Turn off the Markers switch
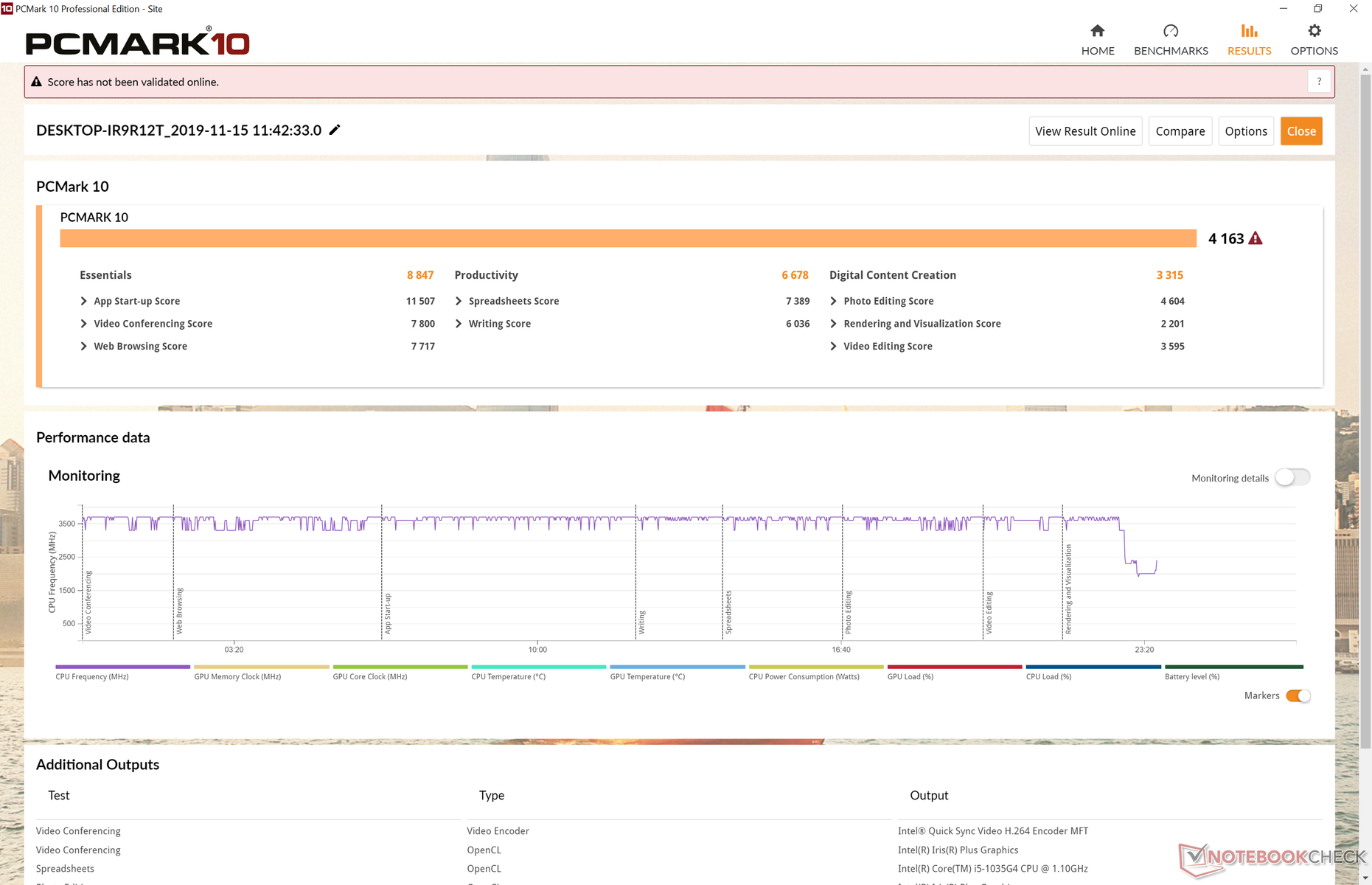This screenshot has width=1372, height=885. [x=1298, y=695]
